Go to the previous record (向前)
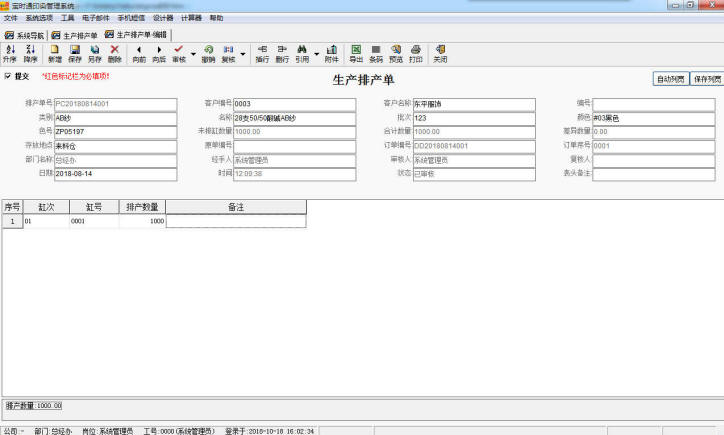This screenshot has width=724, height=435. click(139, 54)
